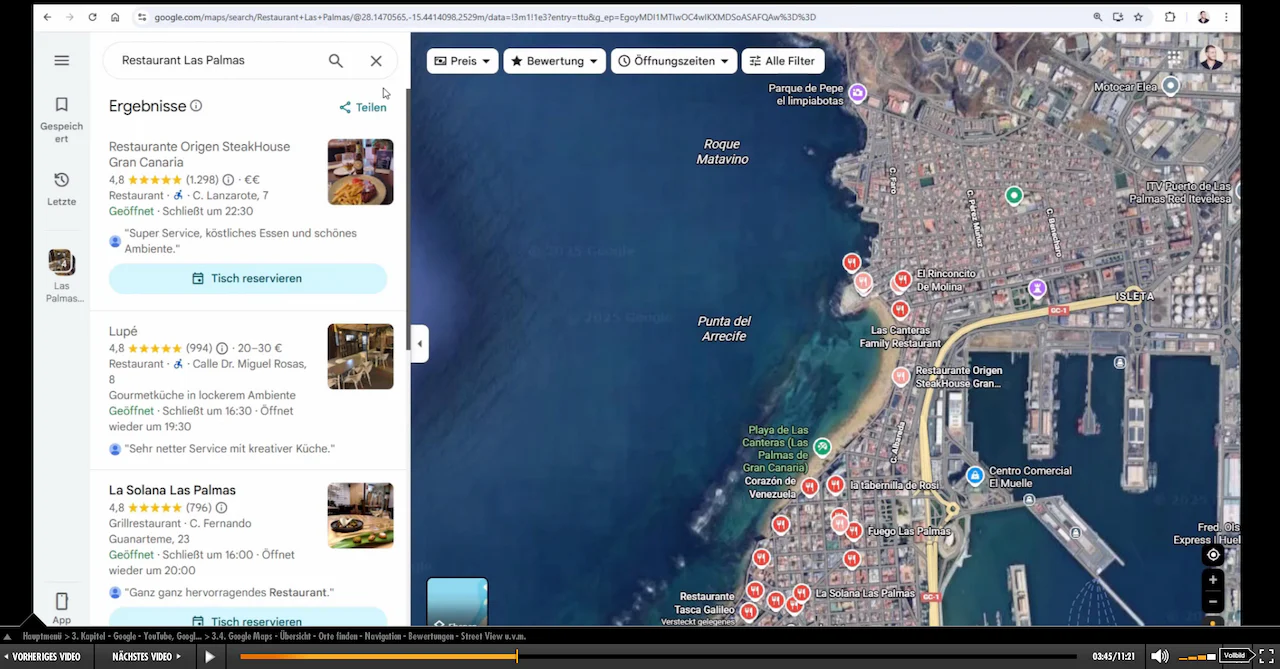Open the Letzte recent history

(62, 188)
